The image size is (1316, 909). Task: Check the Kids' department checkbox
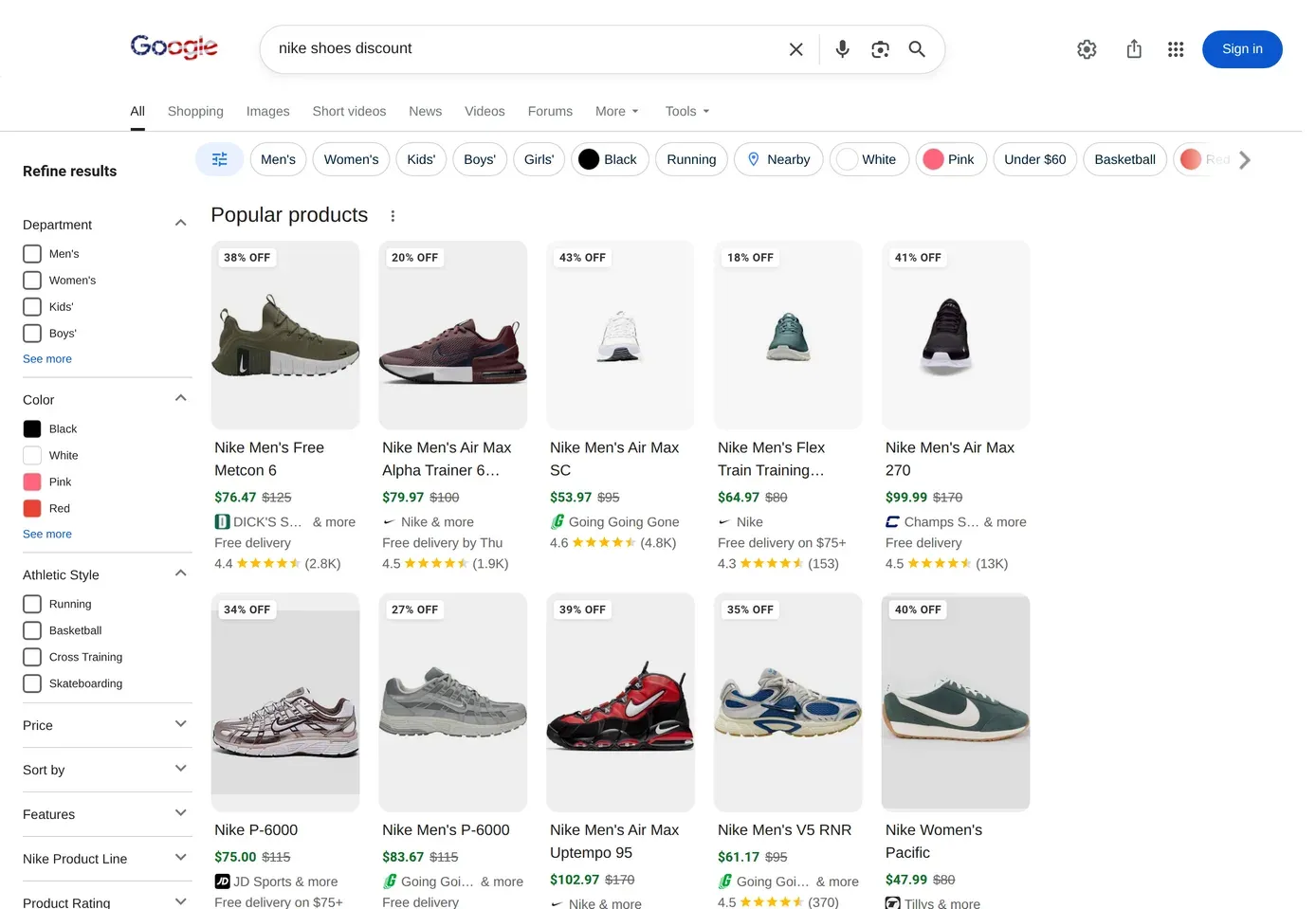(32, 307)
